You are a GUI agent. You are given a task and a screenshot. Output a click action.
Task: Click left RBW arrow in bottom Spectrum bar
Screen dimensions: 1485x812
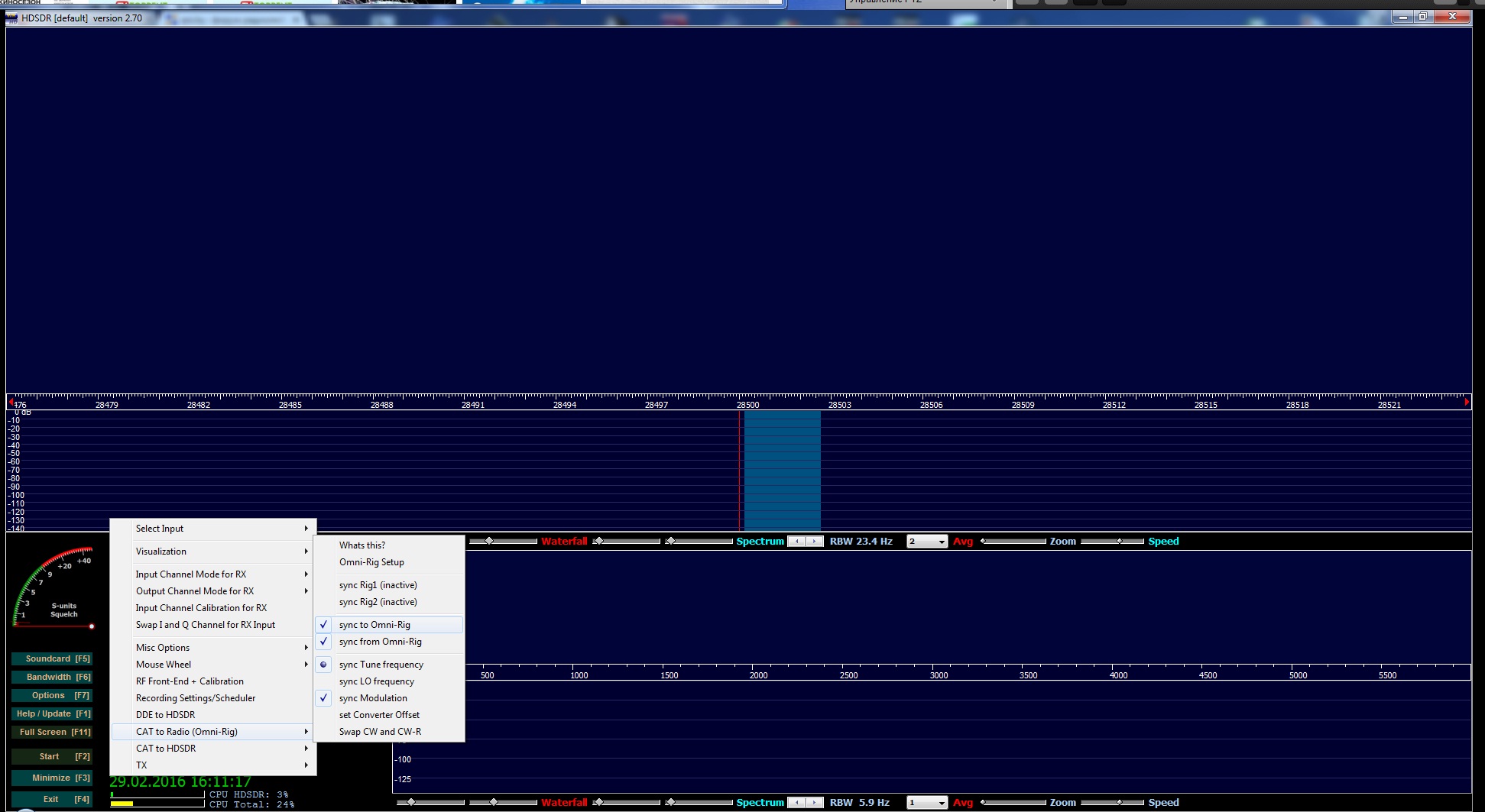click(796, 802)
